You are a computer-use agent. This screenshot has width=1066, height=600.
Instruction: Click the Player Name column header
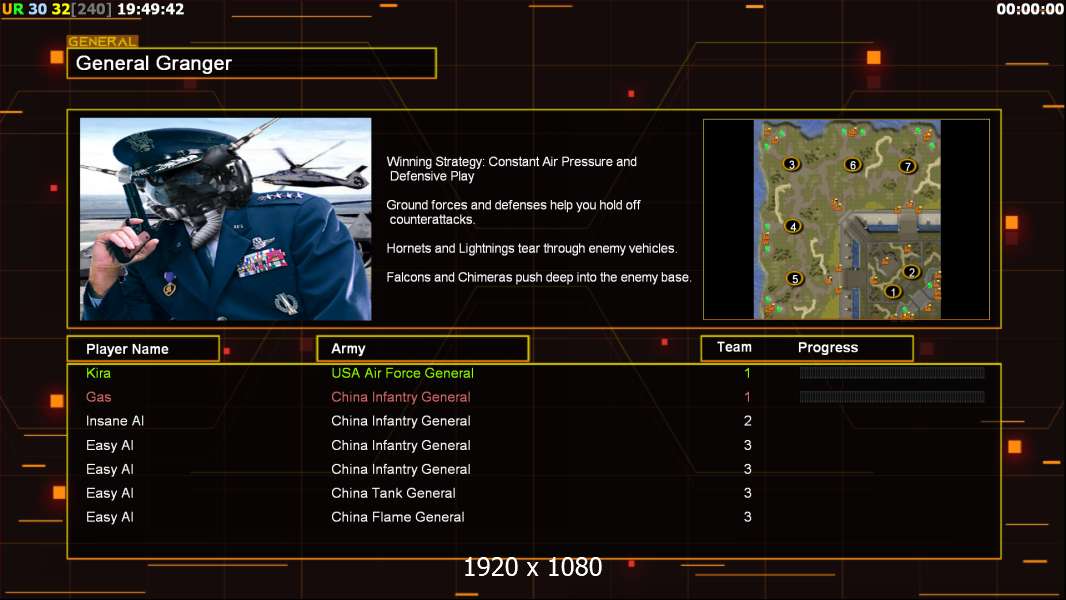143,349
